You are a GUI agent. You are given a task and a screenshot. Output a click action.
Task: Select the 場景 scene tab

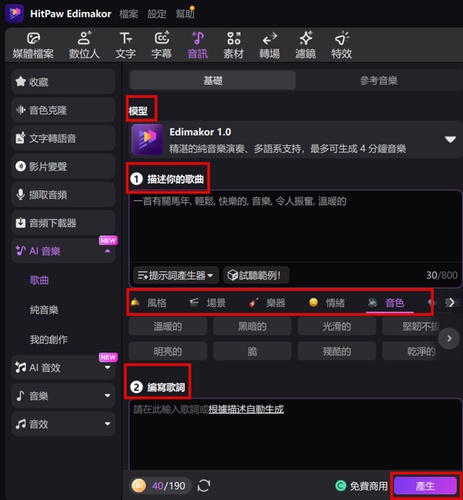tap(208, 303)
